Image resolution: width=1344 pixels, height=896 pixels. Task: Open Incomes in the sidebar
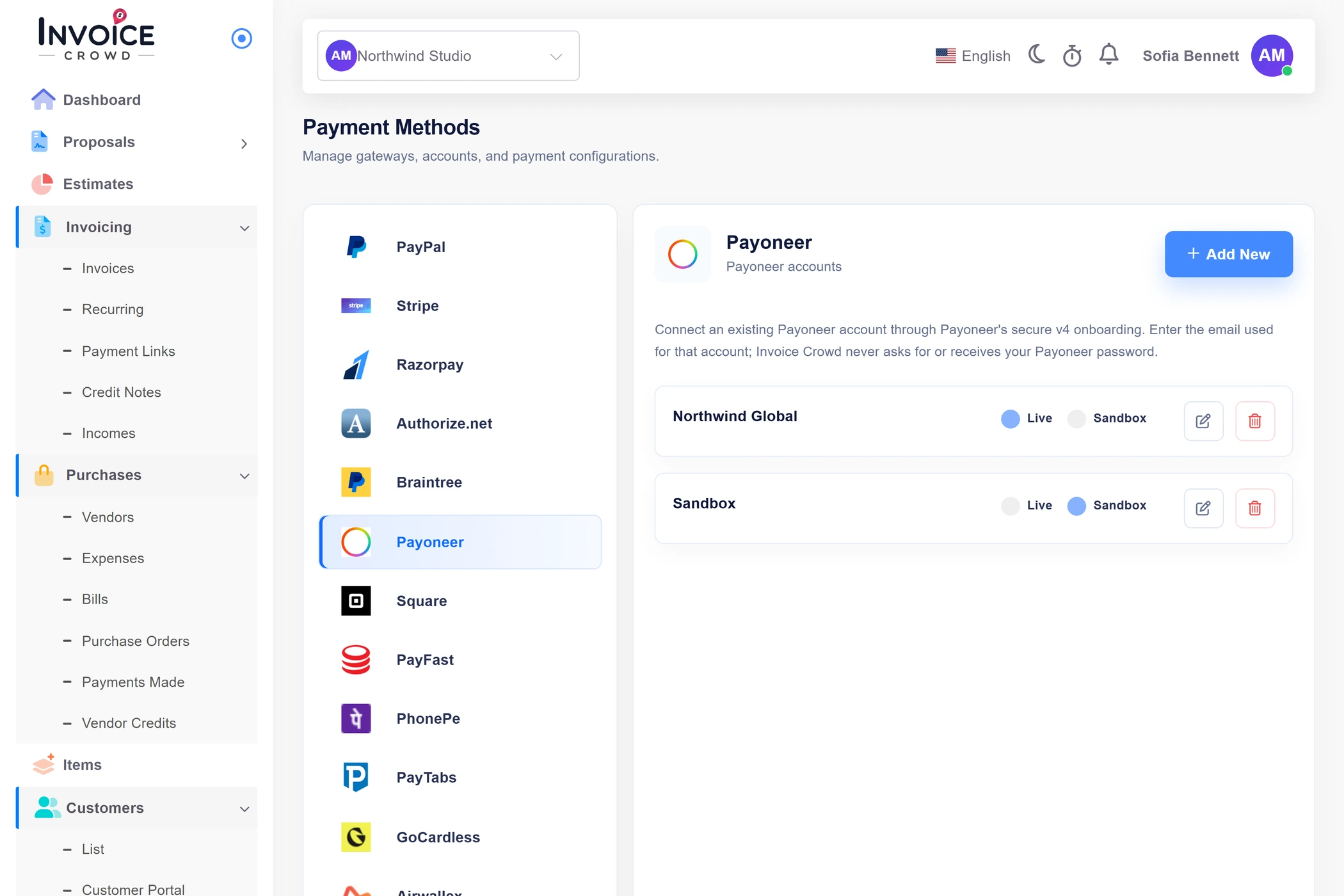click(108, 433)
